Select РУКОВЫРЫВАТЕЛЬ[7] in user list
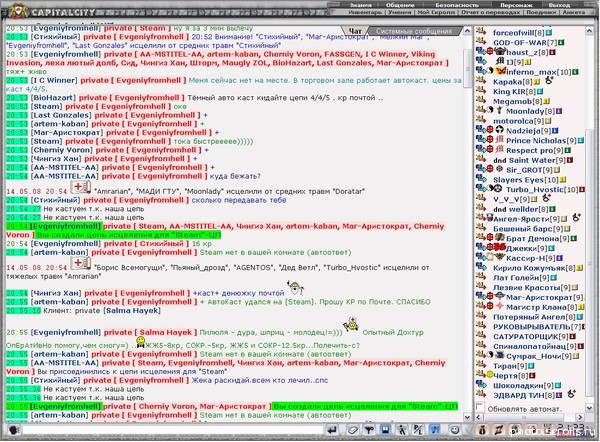 point(537,327)
